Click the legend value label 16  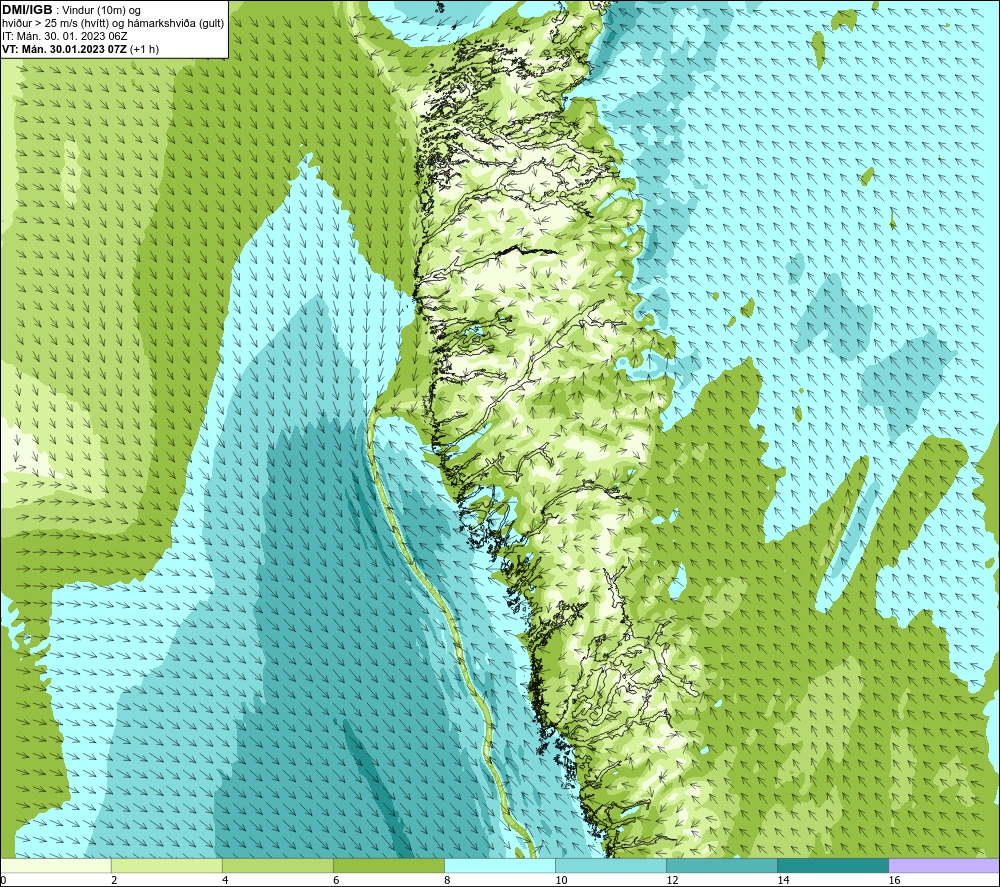point(894,880)
